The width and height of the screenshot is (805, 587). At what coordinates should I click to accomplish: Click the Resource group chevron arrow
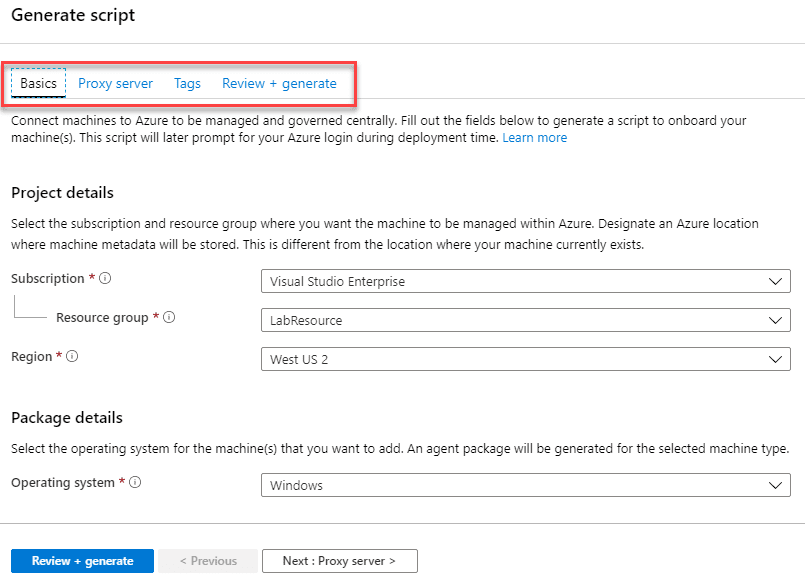pos(777,321)
